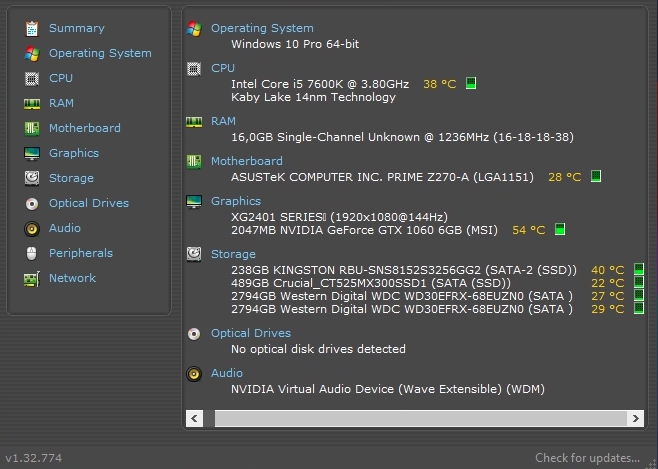
Task: Click the GPU temperature value 54 °C
Action: pos(529,230)
